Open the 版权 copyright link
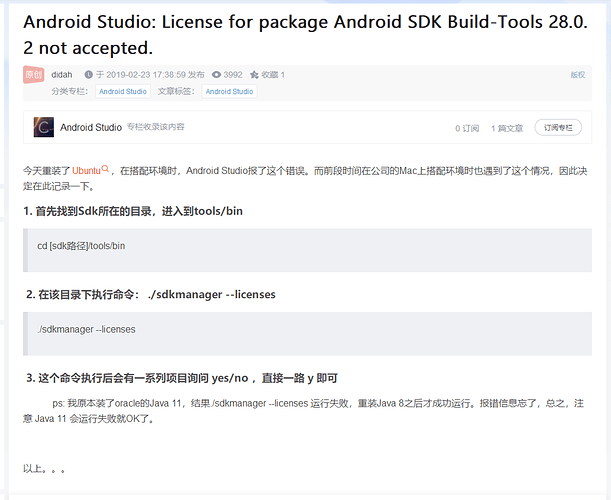The image size is (611, 500). [x=577, y=75]
